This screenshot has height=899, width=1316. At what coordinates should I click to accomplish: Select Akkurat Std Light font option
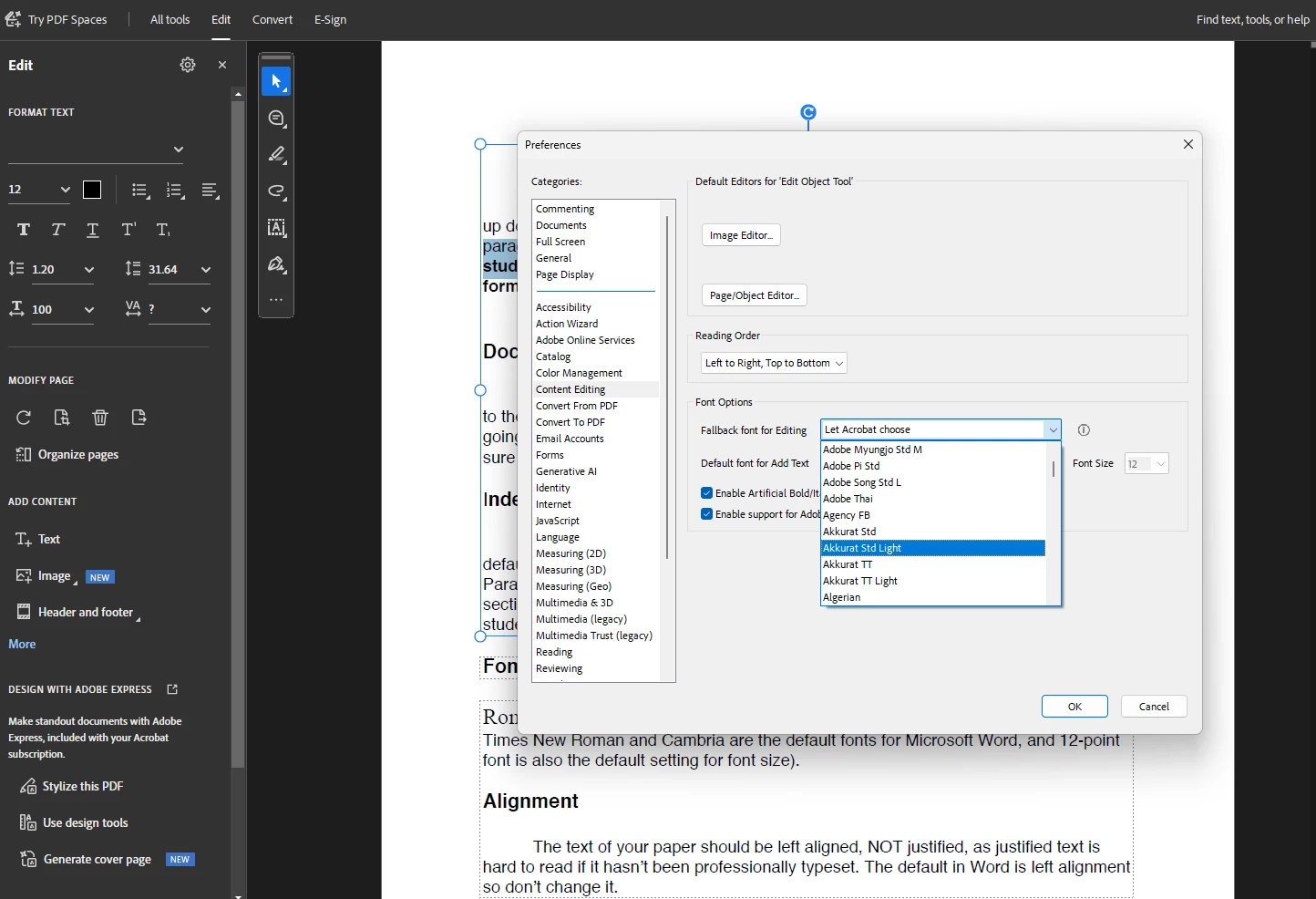pos(933,548)
